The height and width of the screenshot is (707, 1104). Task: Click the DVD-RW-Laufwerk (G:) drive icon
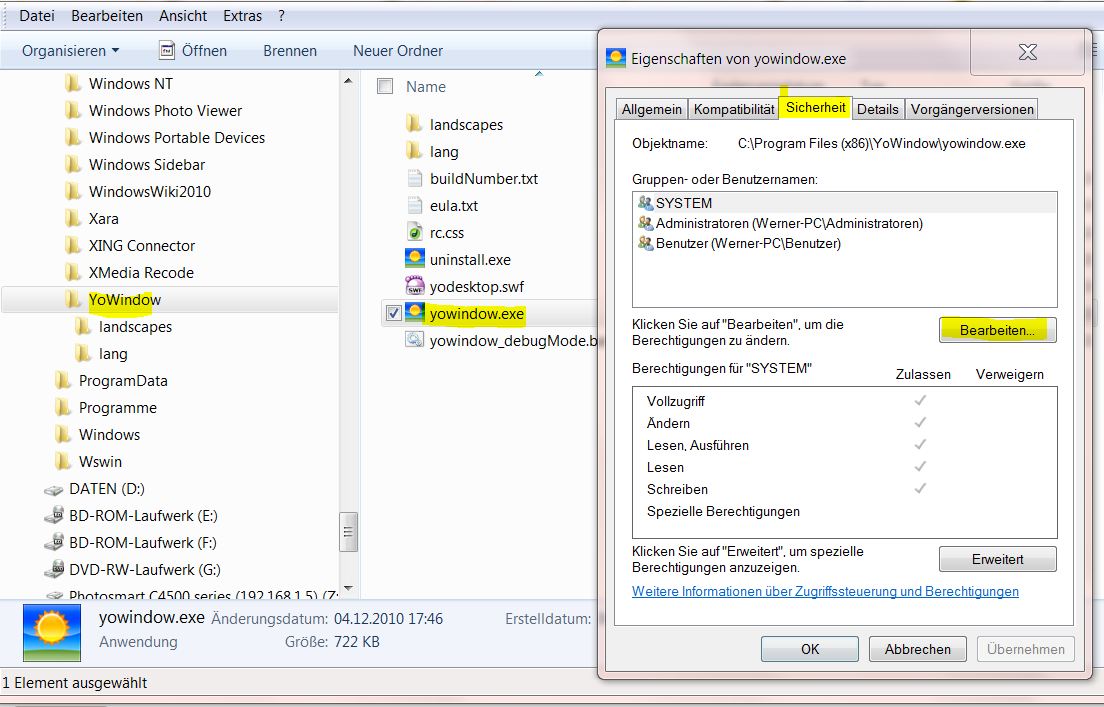(x=54, y=570)
